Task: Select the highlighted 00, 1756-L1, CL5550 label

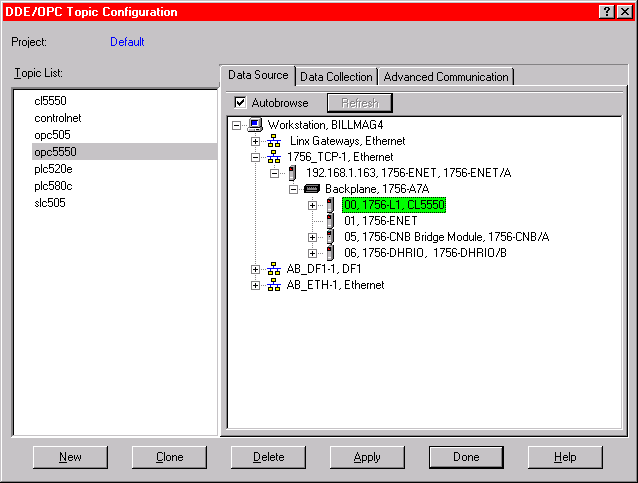Action: 394,205
